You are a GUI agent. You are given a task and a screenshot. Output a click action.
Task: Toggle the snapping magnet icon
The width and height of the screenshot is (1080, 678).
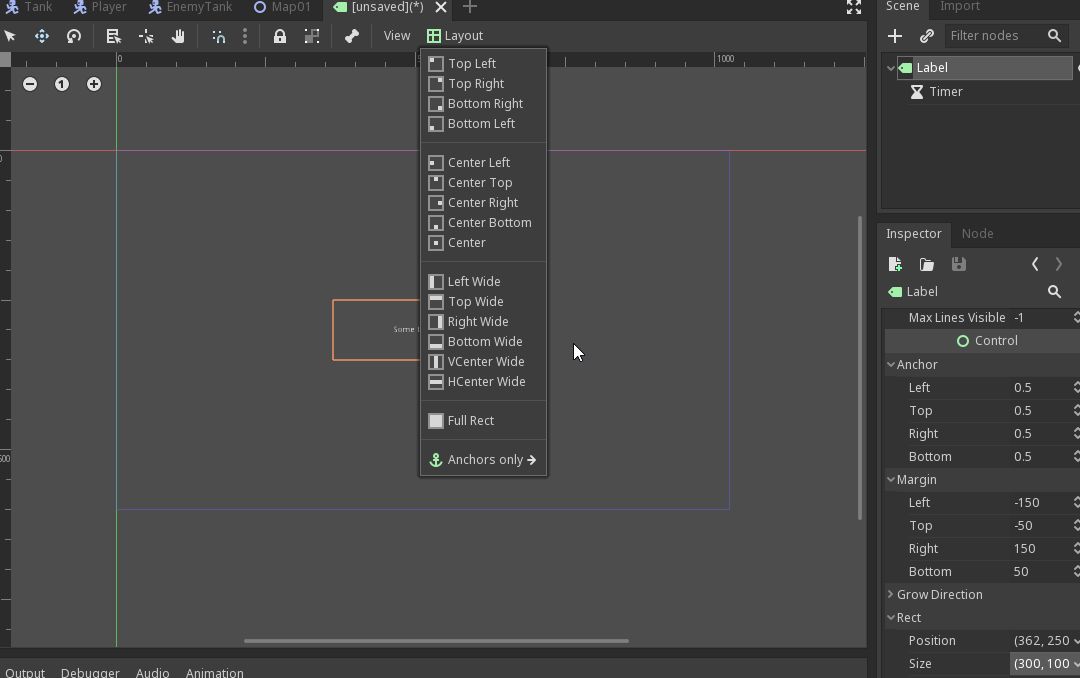pyautogui.click(x=218, y=36)
